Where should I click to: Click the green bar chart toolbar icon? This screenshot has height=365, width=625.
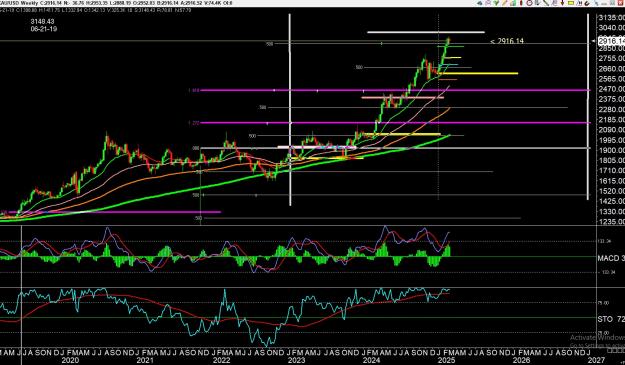click(x=513, y=3)
